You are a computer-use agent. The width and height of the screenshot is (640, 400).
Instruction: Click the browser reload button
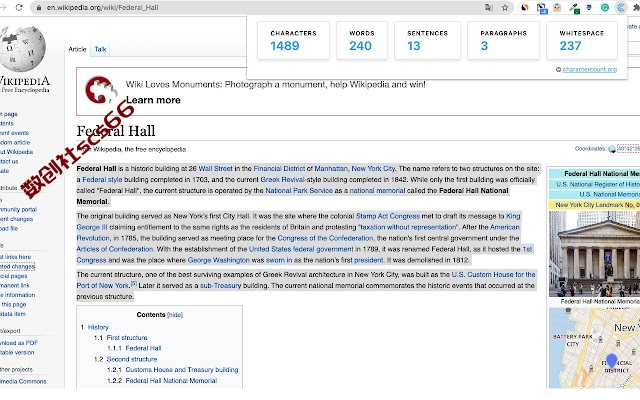click(19, 7)
